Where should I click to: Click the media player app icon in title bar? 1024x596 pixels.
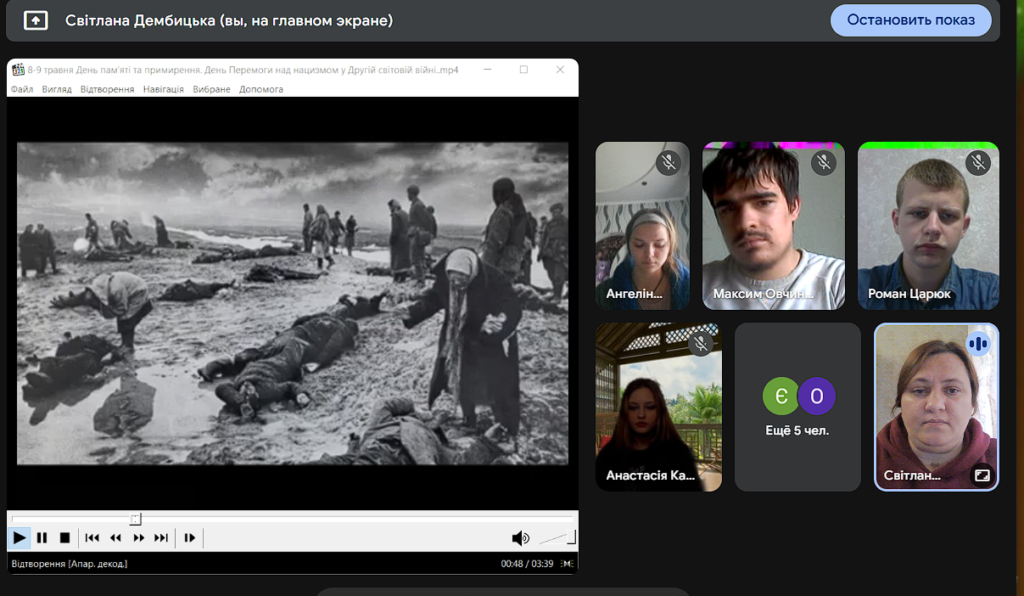18,70
